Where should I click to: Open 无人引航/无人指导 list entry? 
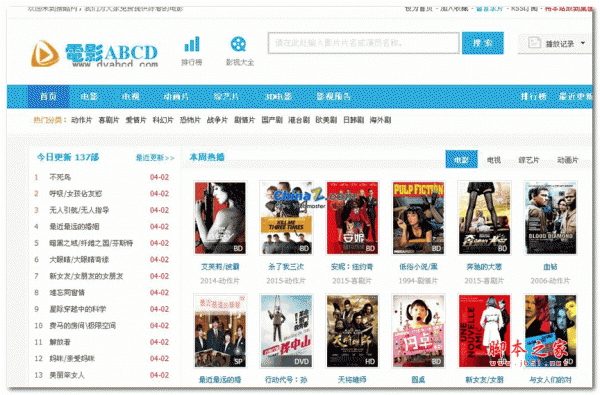point(79,210)
